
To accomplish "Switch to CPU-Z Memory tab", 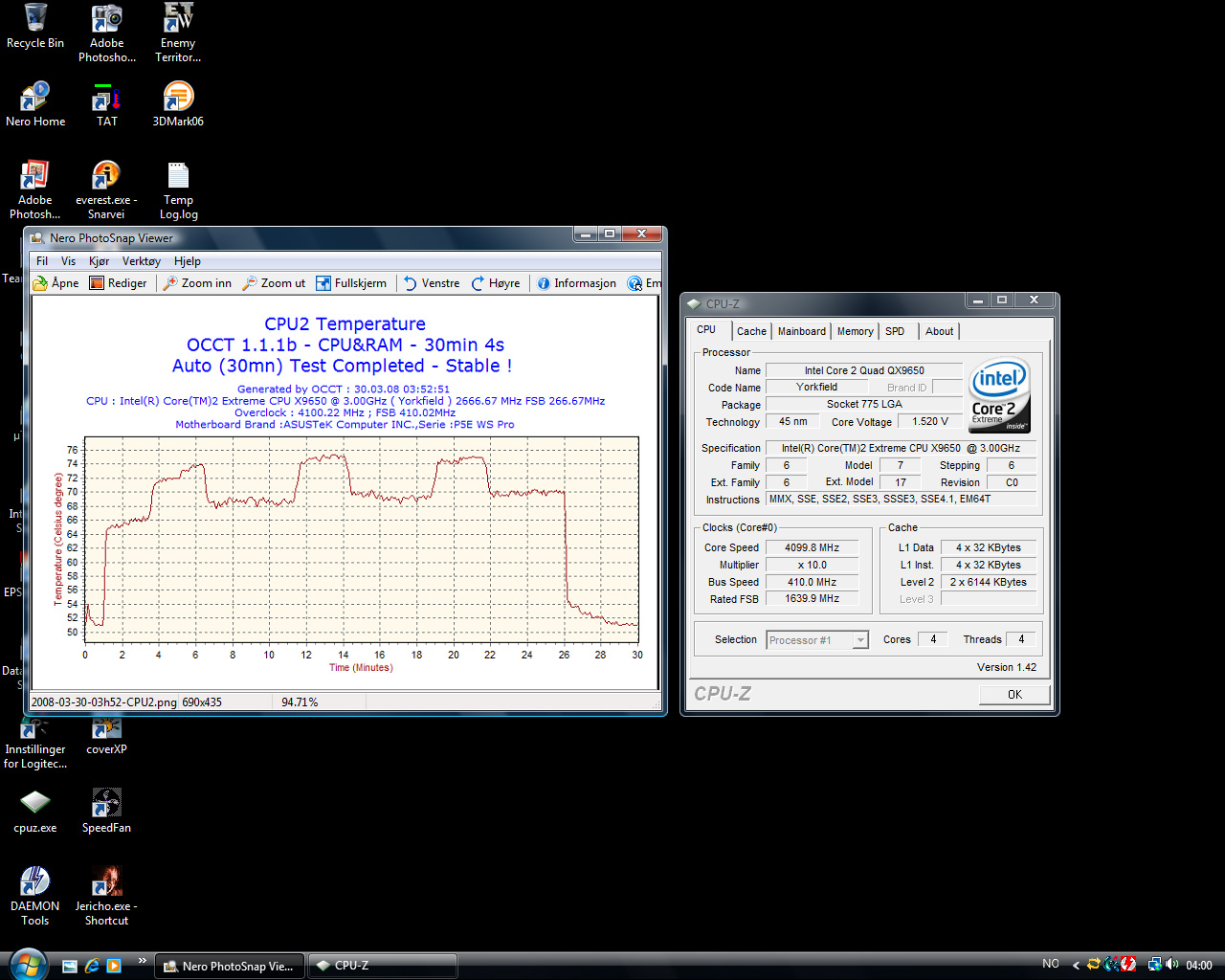I will click(x=855, y=331).
